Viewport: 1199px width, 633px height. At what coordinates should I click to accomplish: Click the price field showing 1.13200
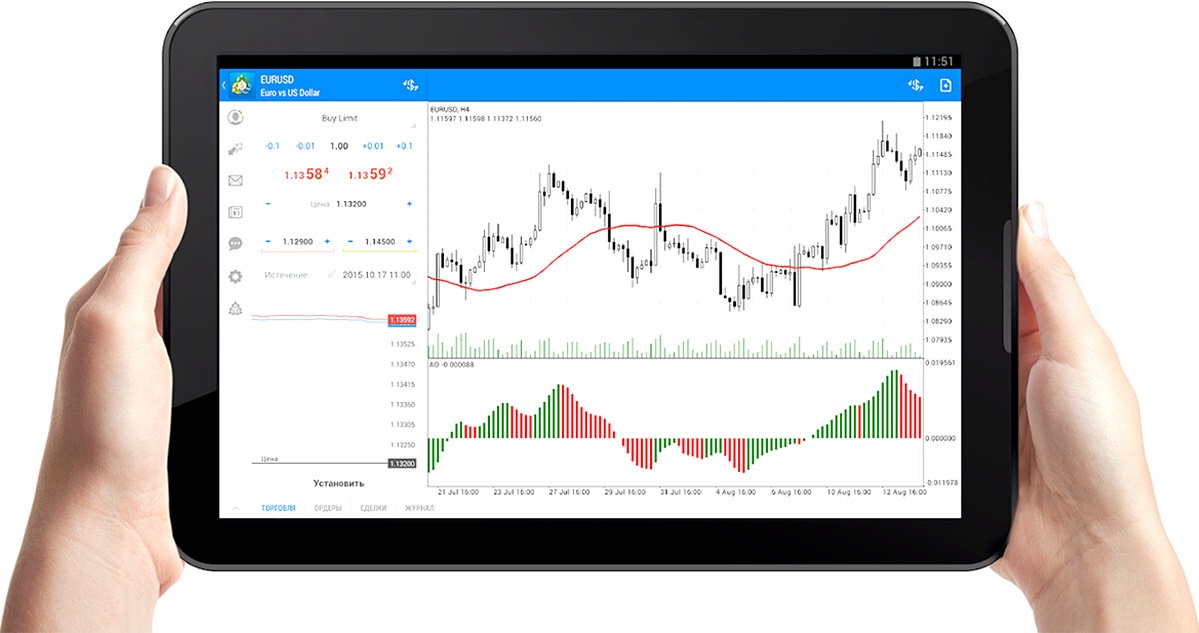tap(350, 204)
